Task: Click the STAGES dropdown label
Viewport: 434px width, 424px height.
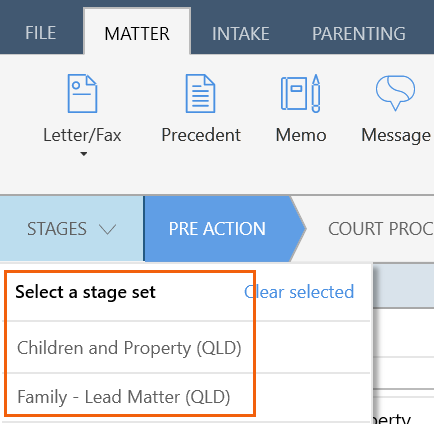Action: pos(57,229)
